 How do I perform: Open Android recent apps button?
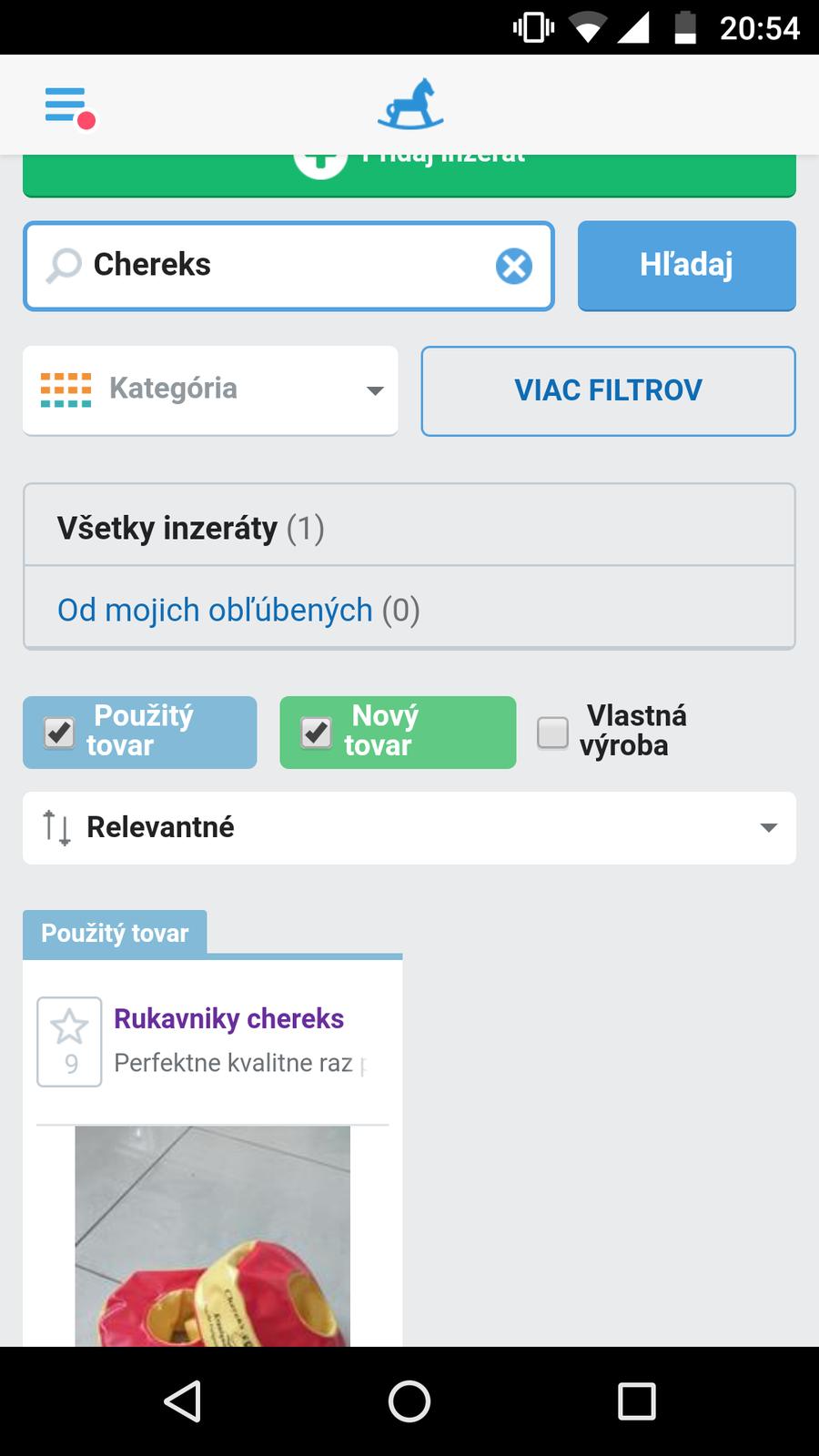pos(636,1401)
